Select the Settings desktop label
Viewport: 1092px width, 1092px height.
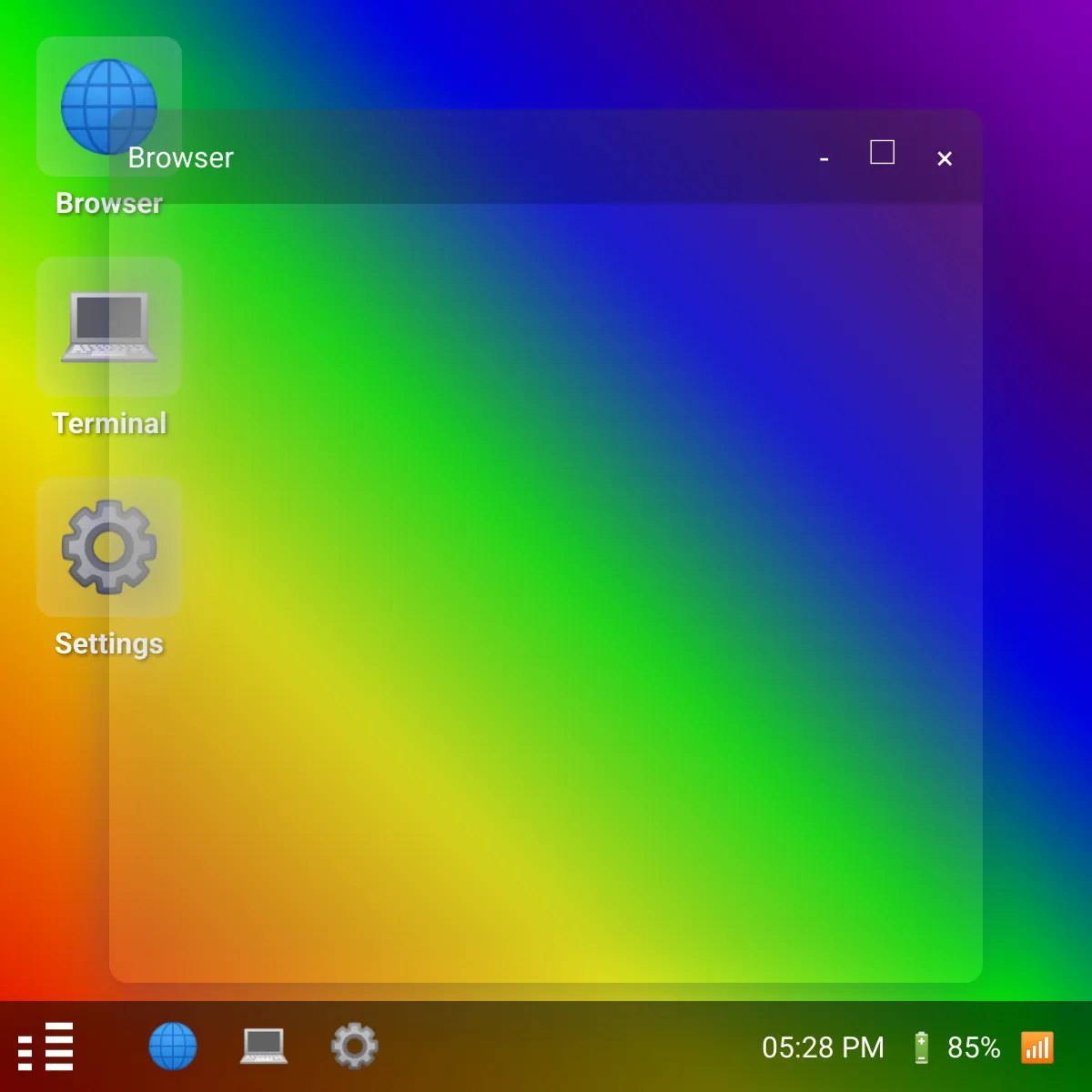109,643
